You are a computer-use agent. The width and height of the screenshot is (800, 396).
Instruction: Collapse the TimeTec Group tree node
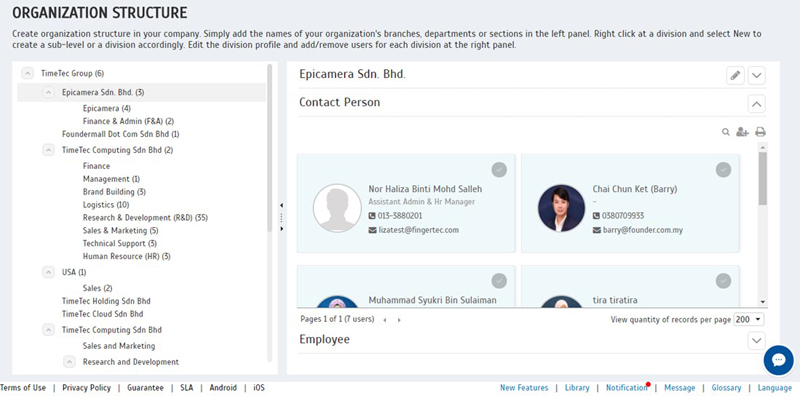point(28,73)
